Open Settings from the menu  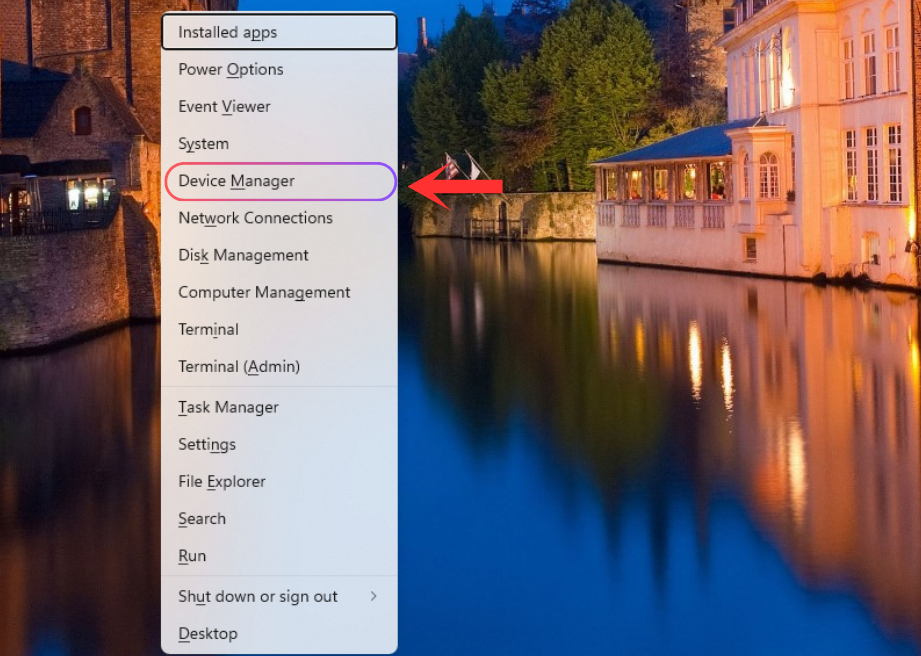tap(280, 444)
